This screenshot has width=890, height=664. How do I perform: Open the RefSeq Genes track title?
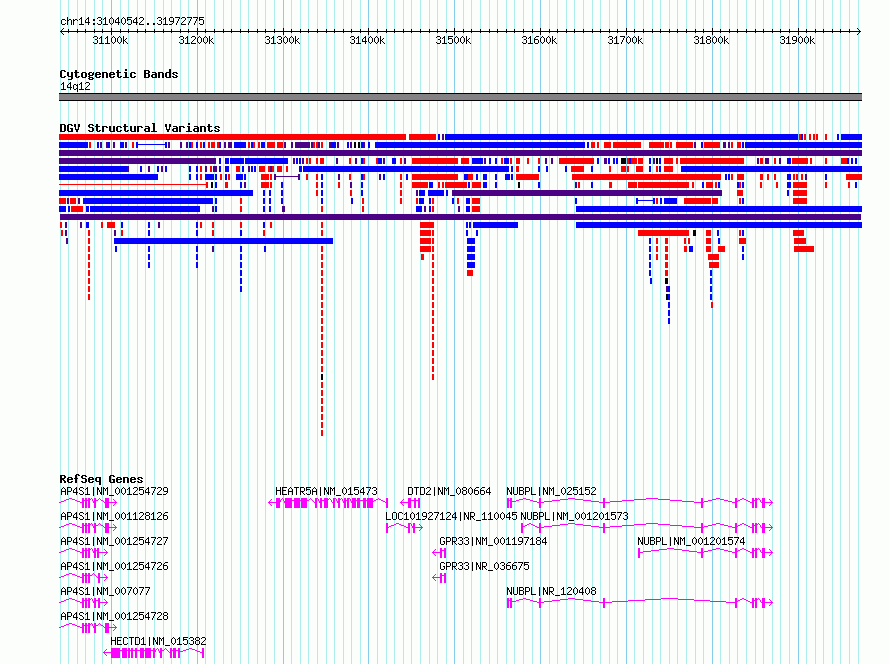[x=101, y=479]
